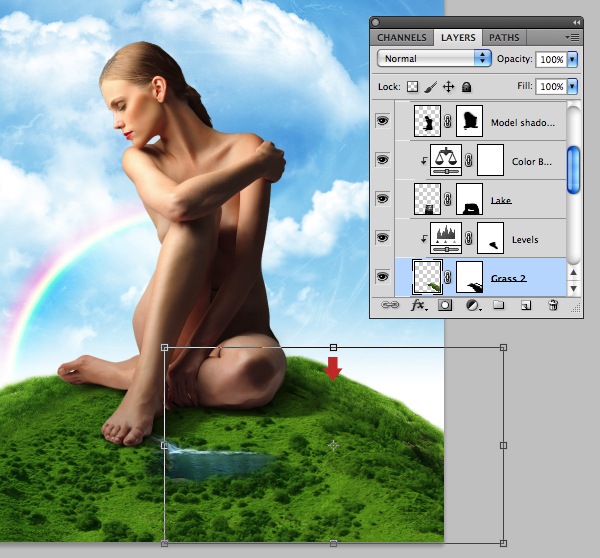Toggle Lock image pixels brush icon

[430, 87]
